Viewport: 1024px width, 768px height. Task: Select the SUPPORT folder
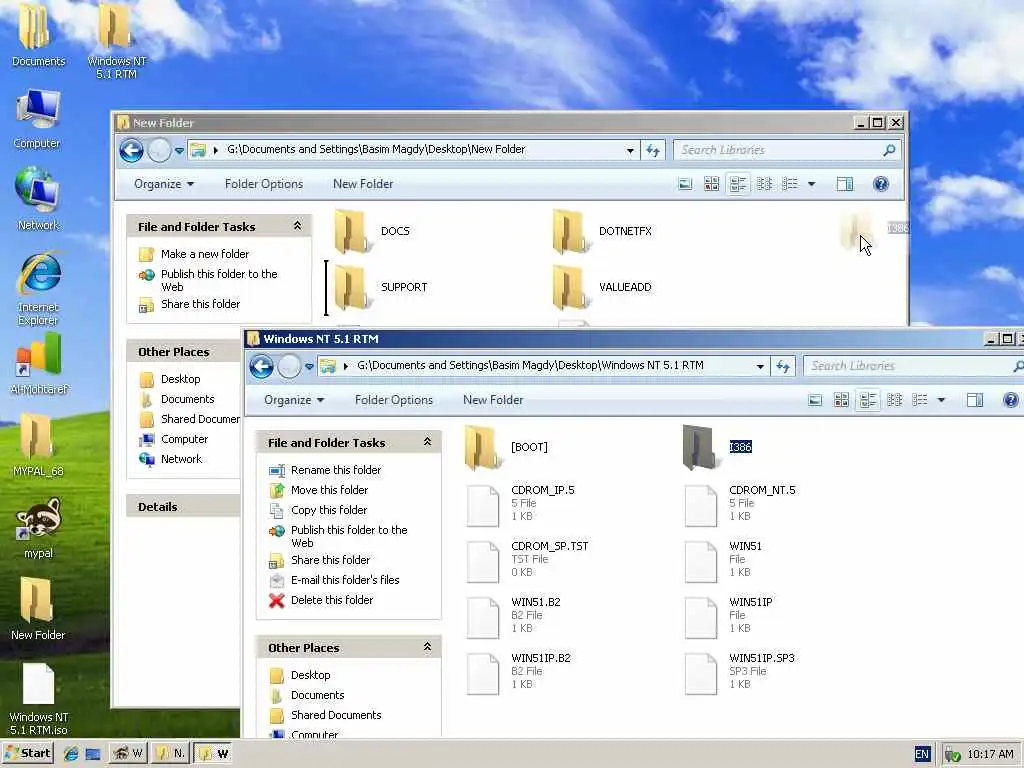click(381, 287)
